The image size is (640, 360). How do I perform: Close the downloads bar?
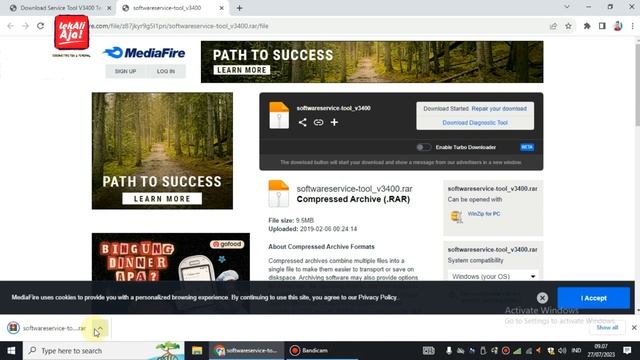(x=634, y=327)
